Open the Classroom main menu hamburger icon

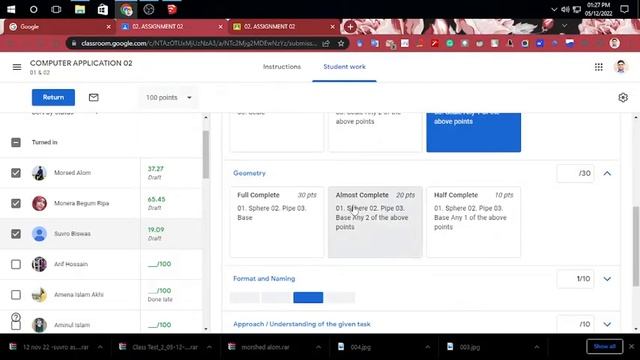[17, 67]
